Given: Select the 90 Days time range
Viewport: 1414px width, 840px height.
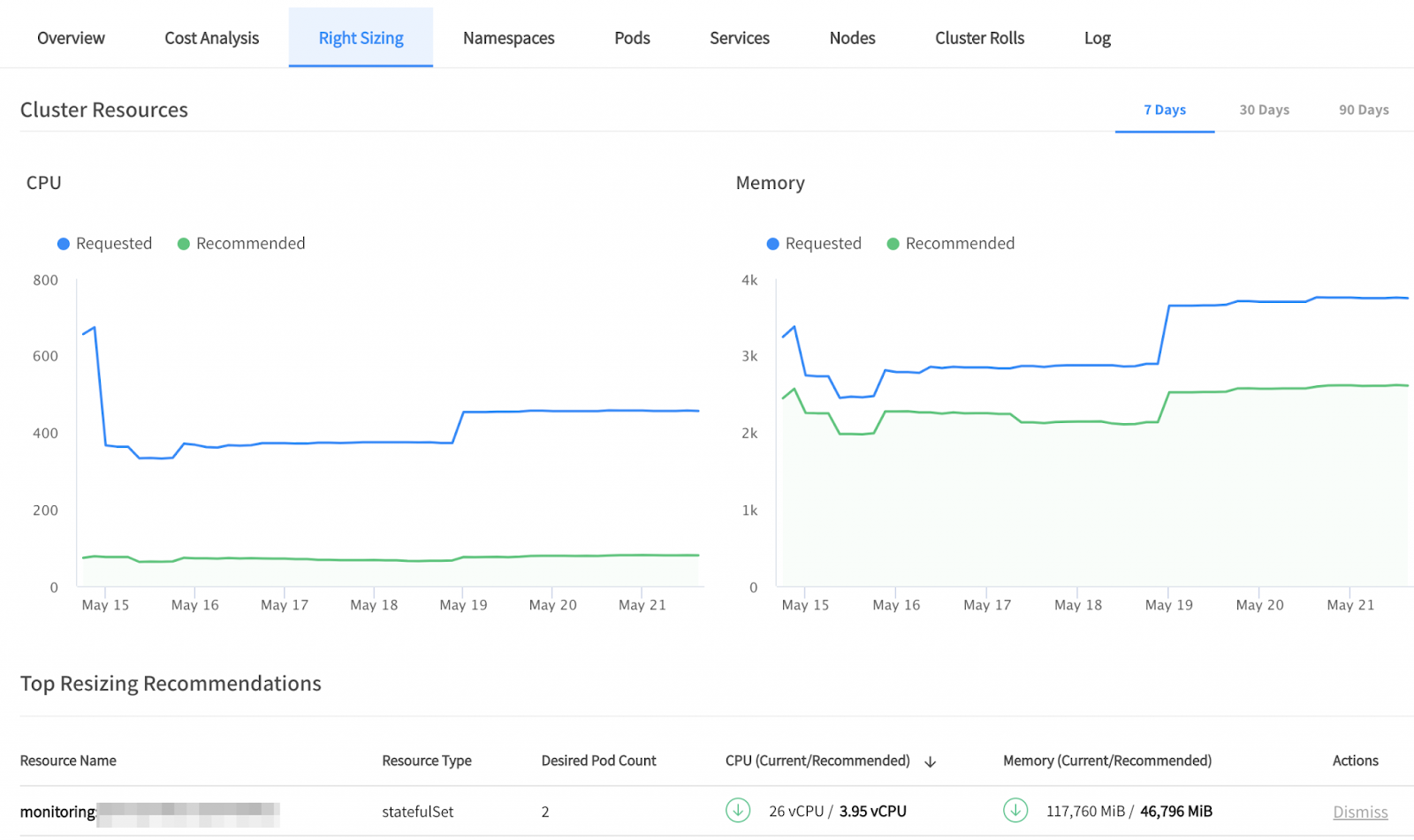Looking at the screenshot, I should coord(1363,110).
